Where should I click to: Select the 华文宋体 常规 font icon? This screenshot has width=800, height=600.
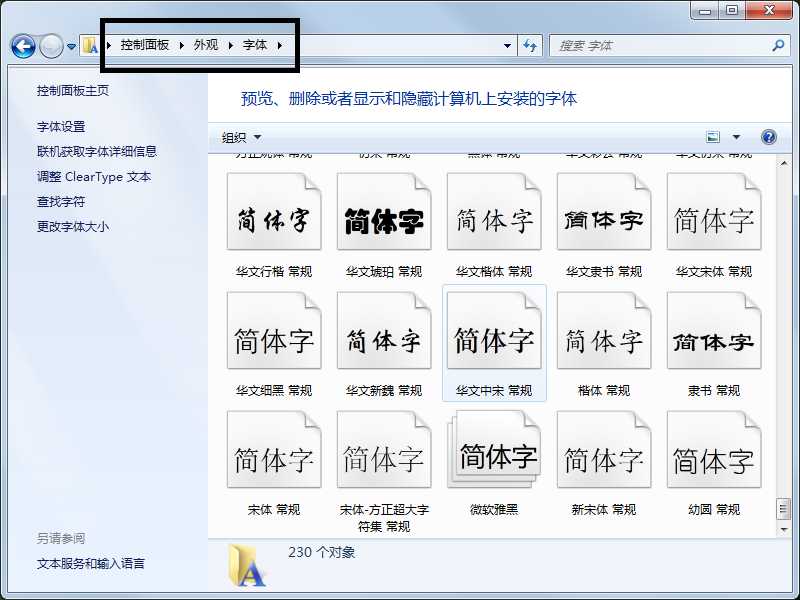[714, 212]
